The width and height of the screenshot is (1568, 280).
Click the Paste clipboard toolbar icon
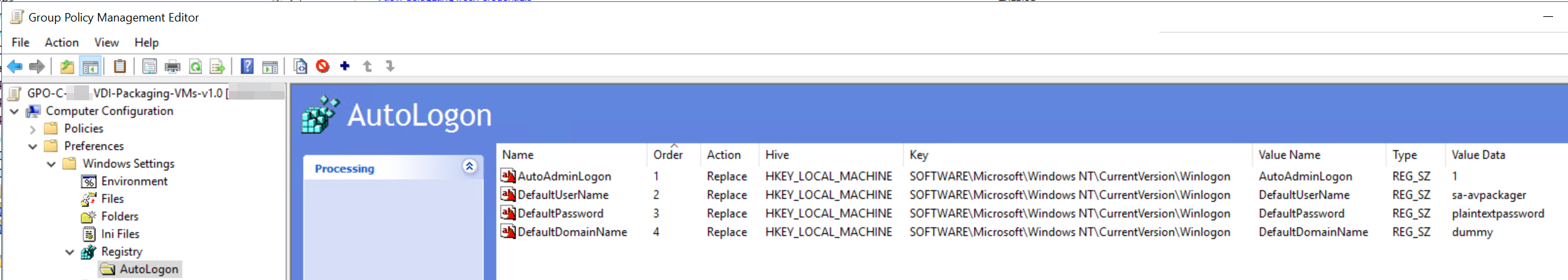(x=120, y=66)
